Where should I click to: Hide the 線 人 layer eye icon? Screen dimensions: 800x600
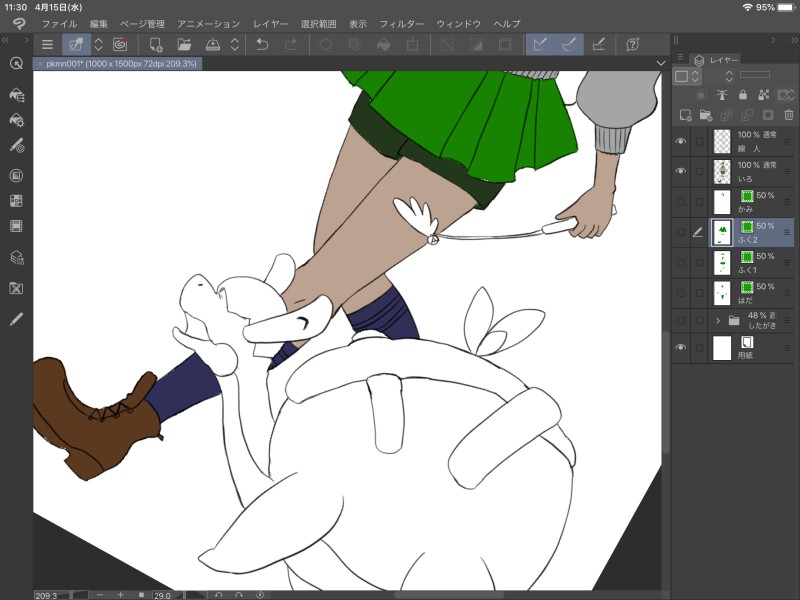(x=681, y=141)
